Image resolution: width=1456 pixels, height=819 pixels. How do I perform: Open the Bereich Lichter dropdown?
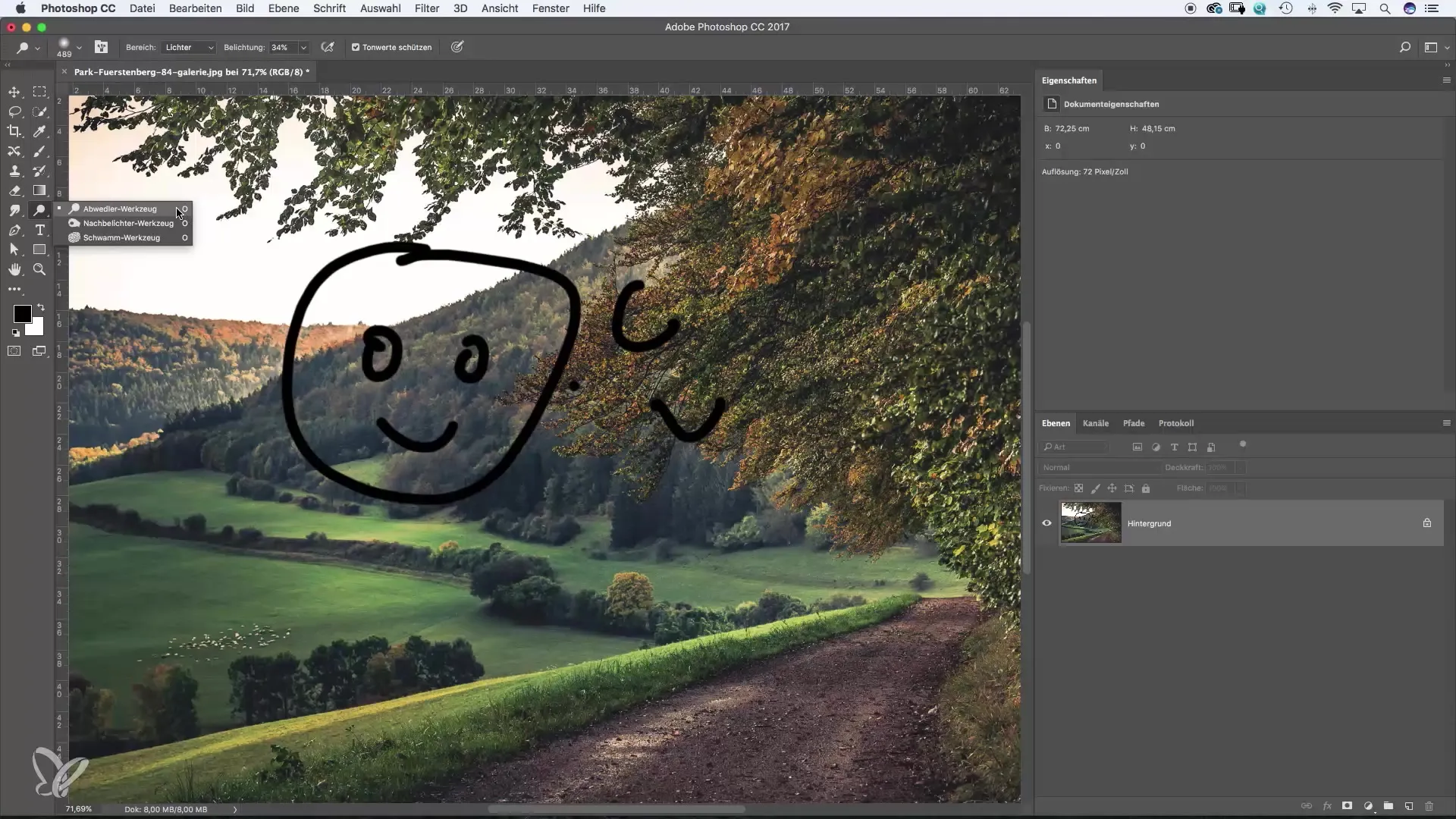click(x=189, y=47)
